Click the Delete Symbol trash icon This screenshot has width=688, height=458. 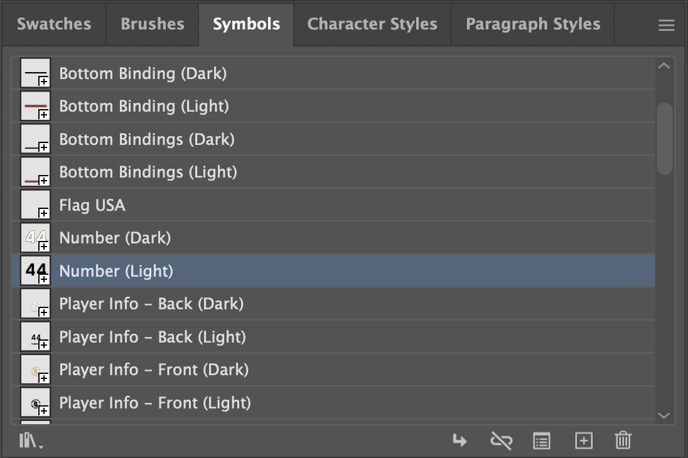point(623,440)
